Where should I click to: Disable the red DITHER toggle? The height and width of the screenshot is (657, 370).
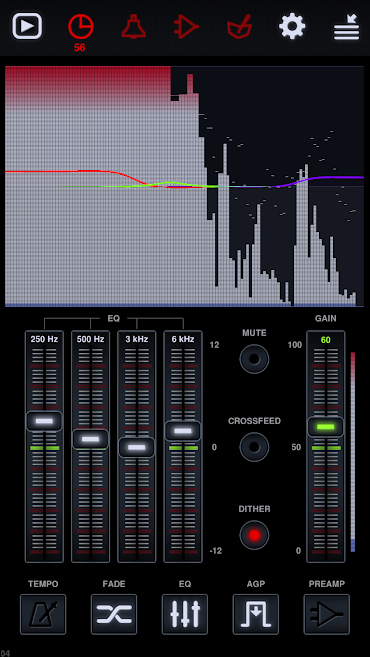tap(254, 535)
